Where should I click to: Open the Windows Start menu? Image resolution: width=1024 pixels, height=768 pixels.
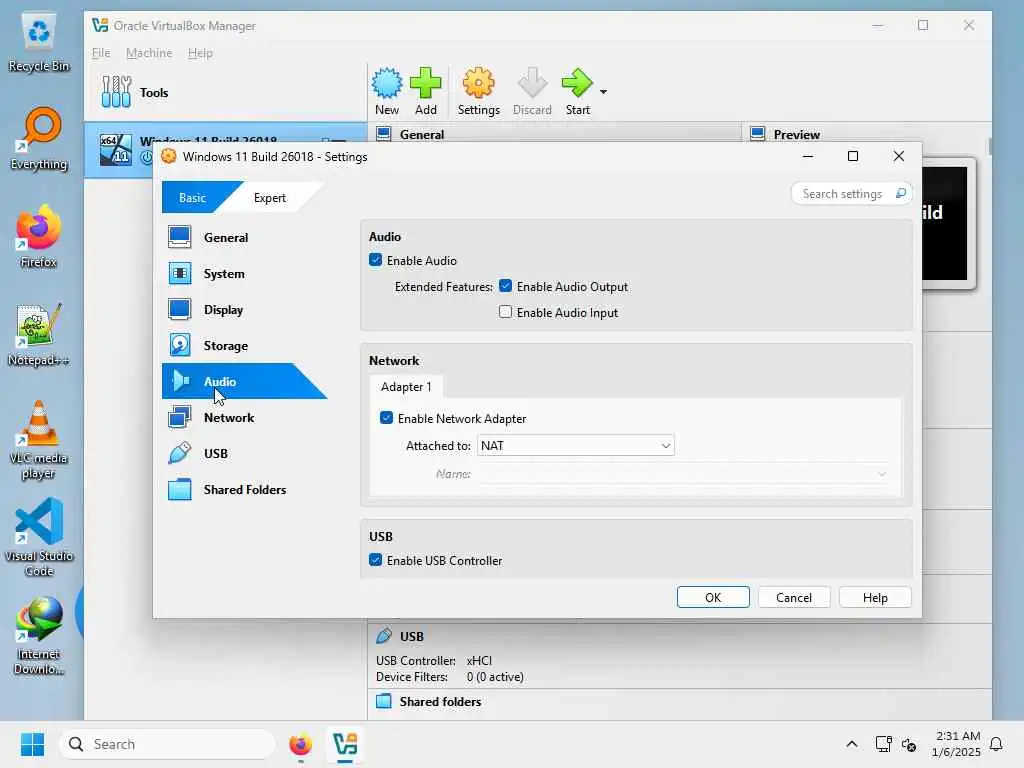click(32, 744)
